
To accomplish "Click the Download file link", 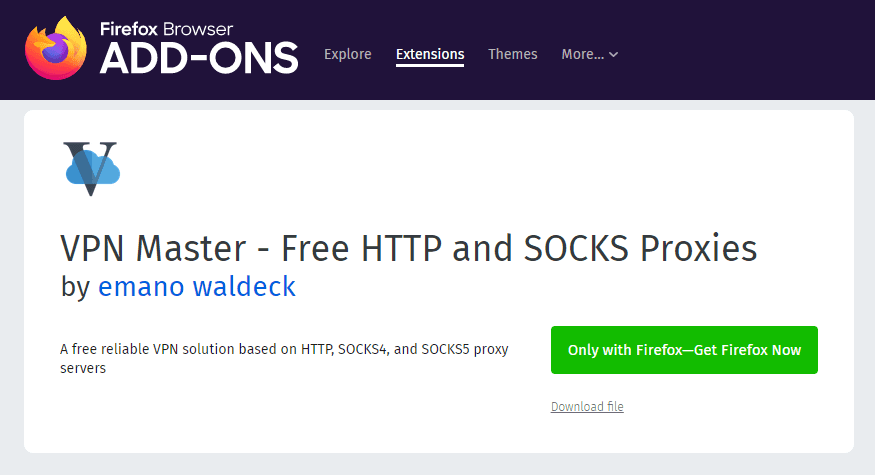I will pyautogui.click(x=587, y=406).
